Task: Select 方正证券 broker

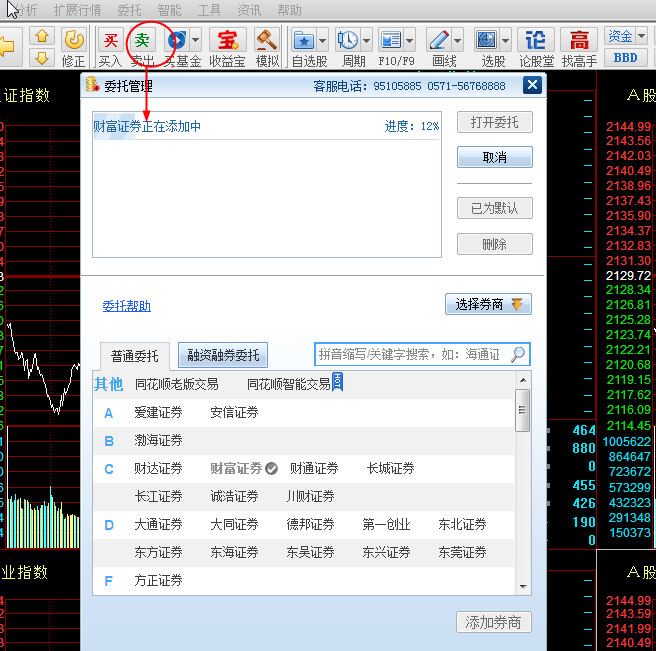Action: click(x=158, y=581)
